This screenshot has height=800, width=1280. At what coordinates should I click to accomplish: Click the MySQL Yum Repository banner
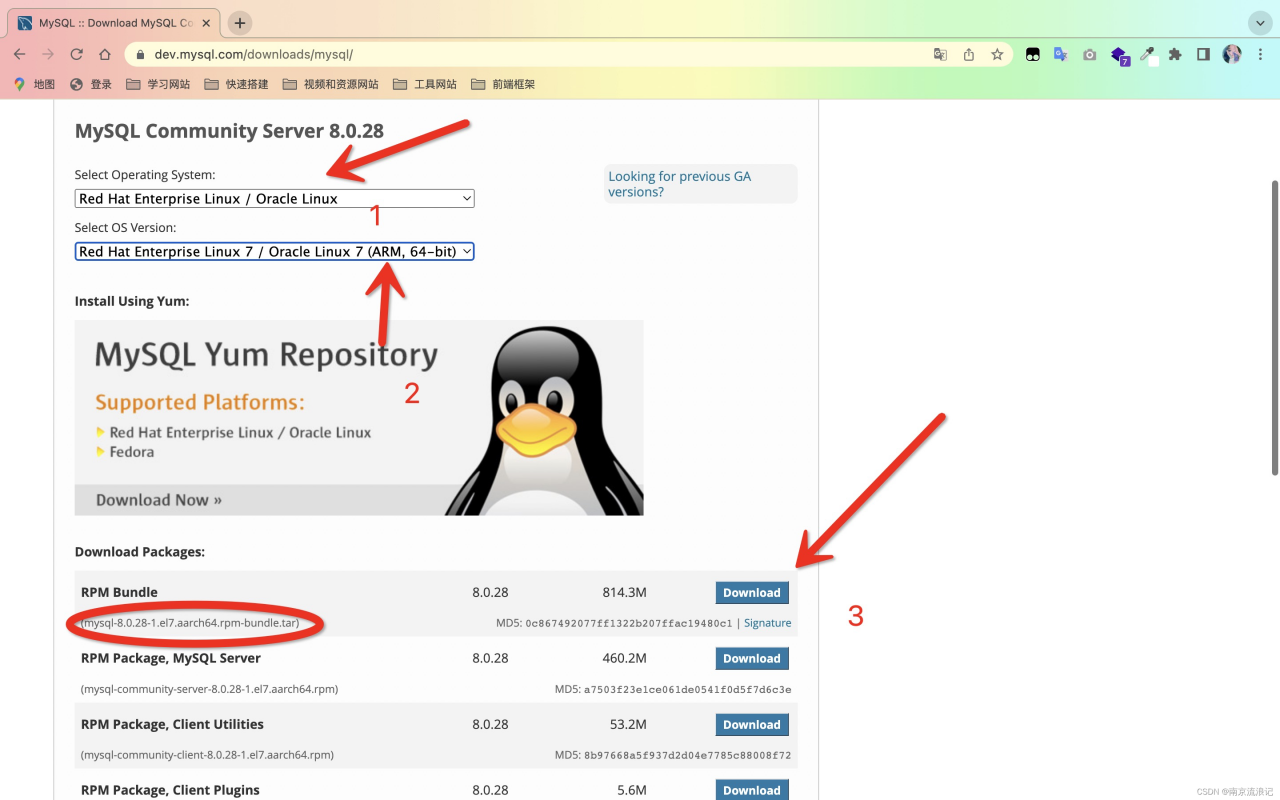pos(359,418)
